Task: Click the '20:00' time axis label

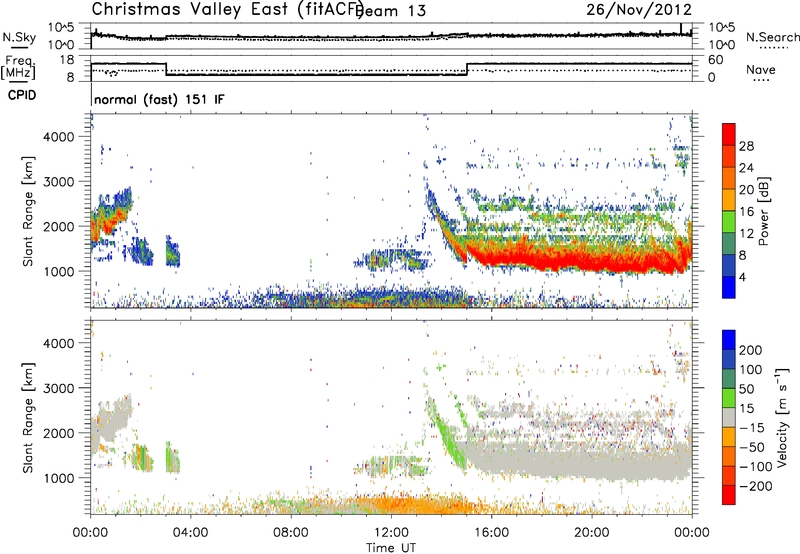Action: [x=591, y=533]
